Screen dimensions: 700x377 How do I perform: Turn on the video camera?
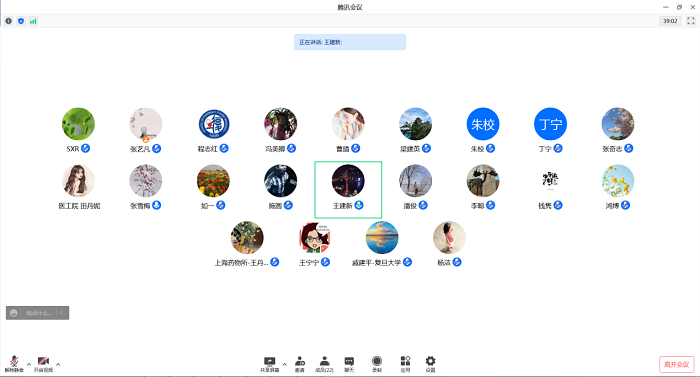pos(43,364)
